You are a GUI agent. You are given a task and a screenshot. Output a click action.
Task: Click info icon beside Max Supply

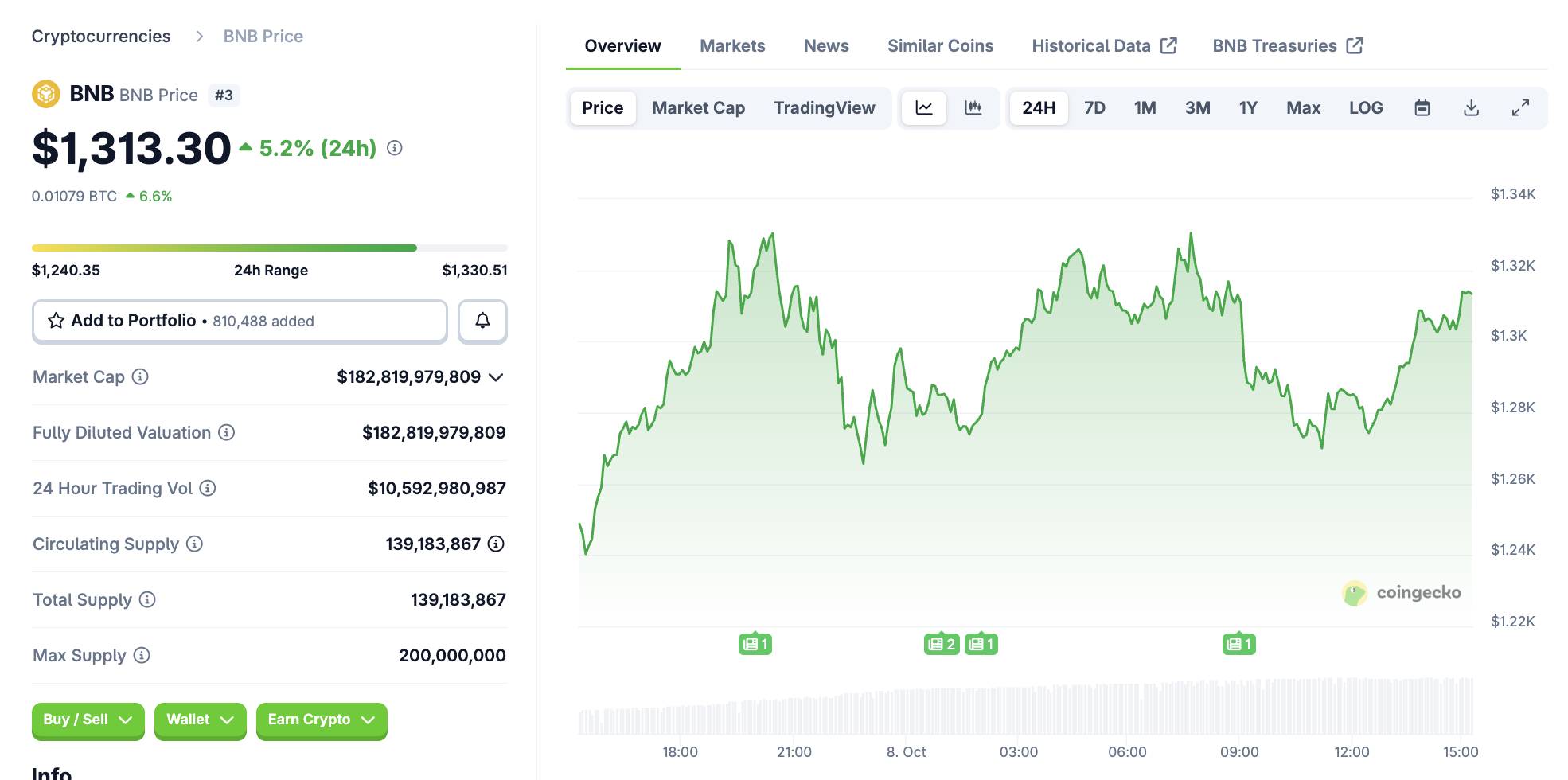[x=142, y=655]
